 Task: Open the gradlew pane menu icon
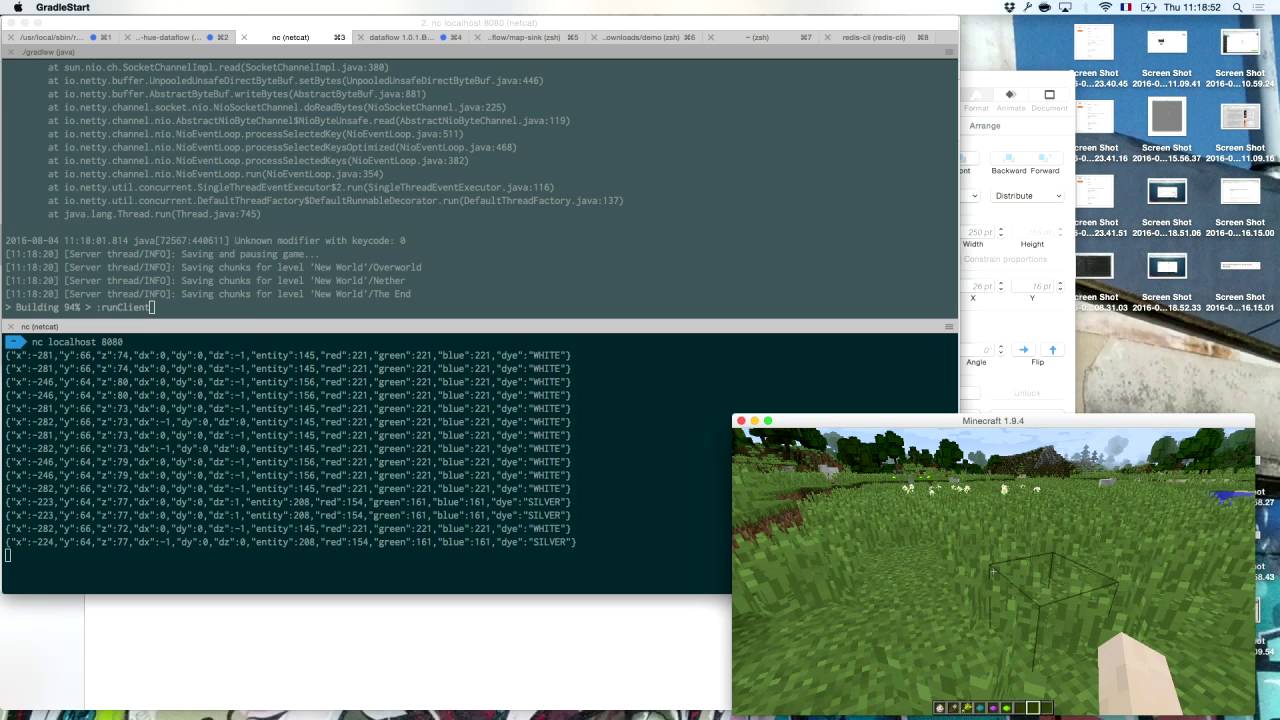point(949,51)
